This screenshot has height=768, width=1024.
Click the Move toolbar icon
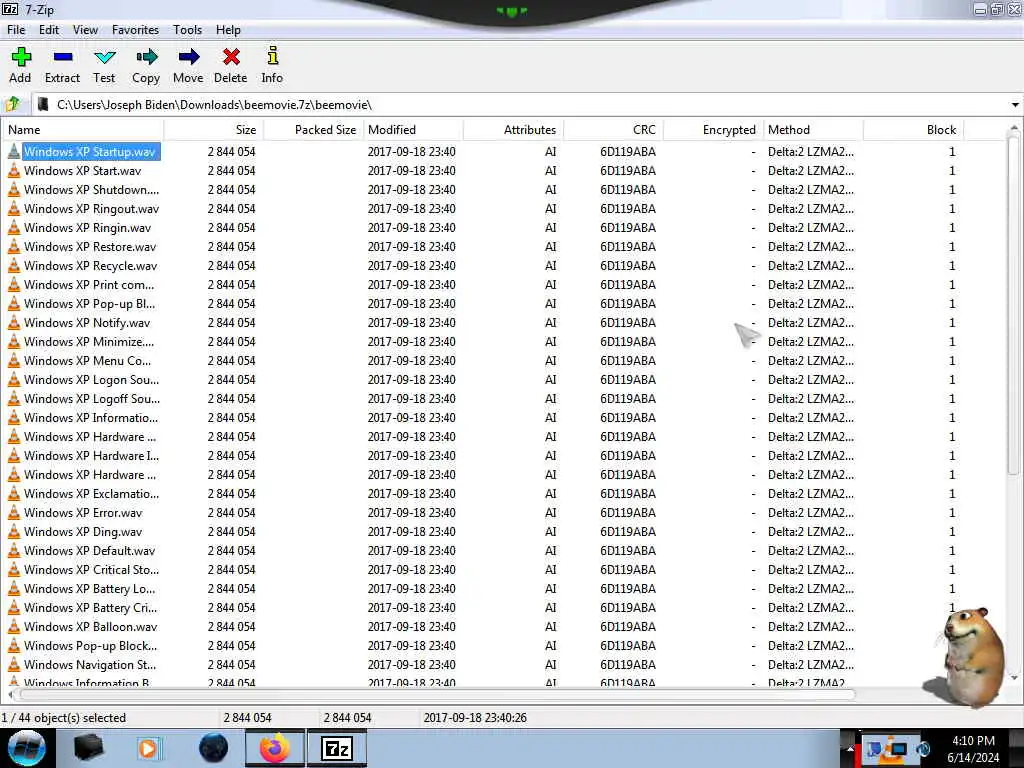[x=189, y=57]
